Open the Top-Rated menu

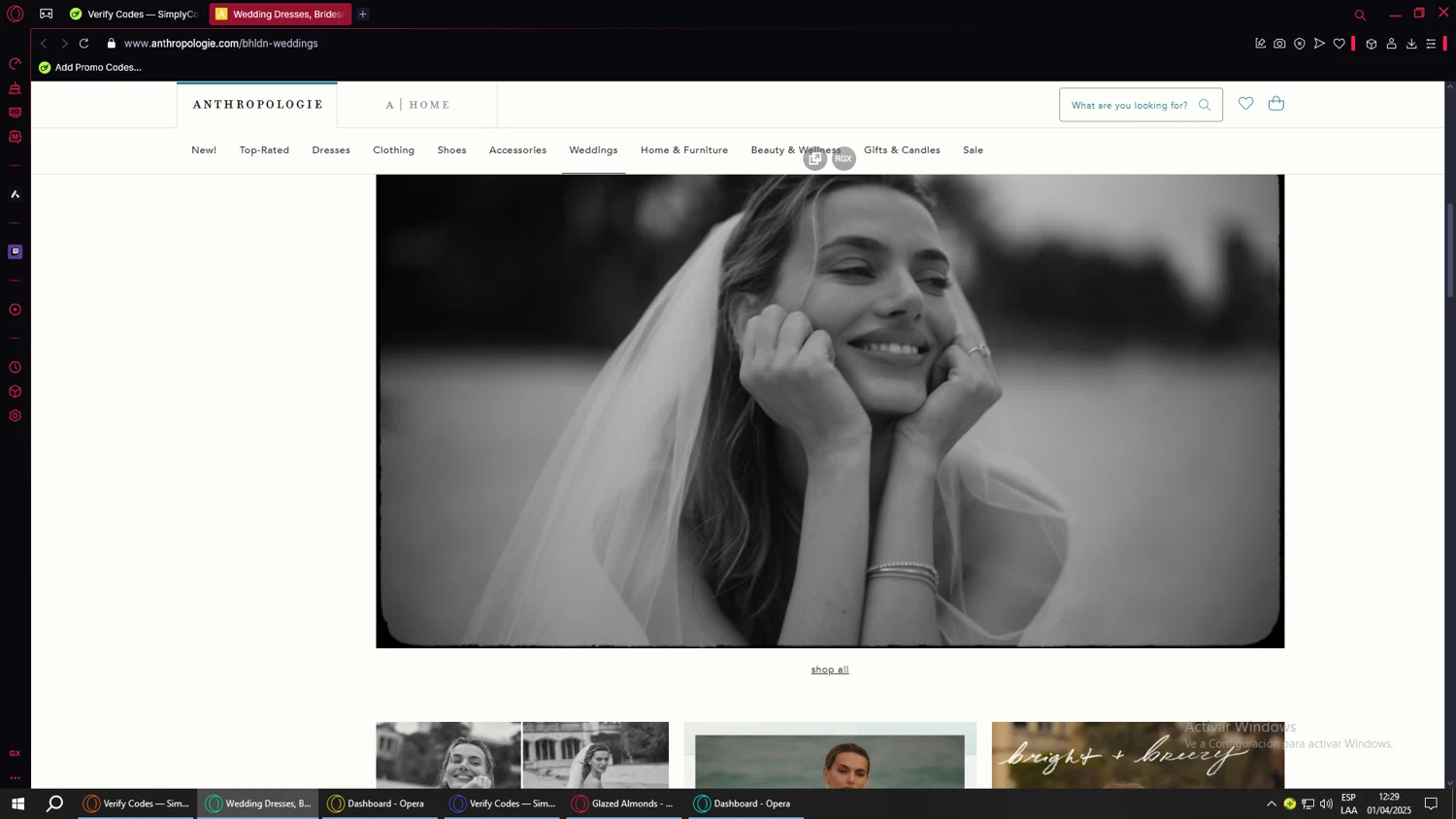[264, 150]
